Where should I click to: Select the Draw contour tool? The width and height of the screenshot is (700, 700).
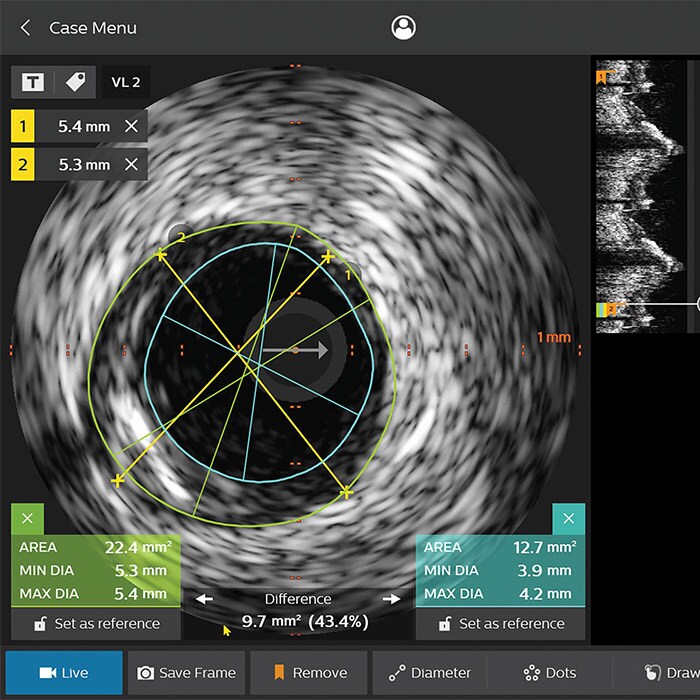[x=672, y=673]
